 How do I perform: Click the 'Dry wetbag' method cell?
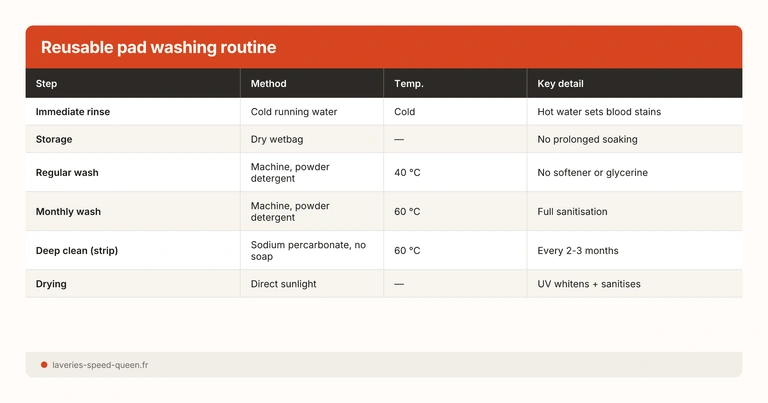[278, 139]
